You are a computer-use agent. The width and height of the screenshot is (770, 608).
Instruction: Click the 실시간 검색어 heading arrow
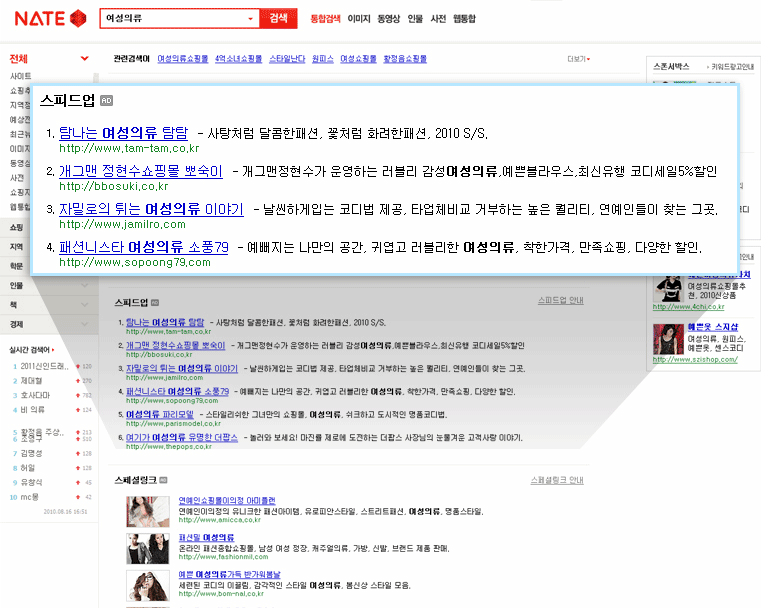[x=53, y=350]
